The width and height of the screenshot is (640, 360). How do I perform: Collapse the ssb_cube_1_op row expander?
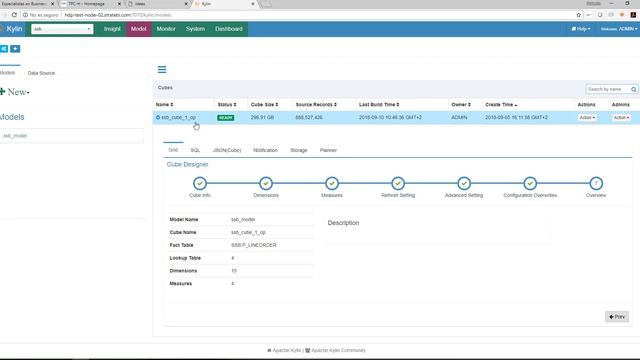[x=158, y=118]
